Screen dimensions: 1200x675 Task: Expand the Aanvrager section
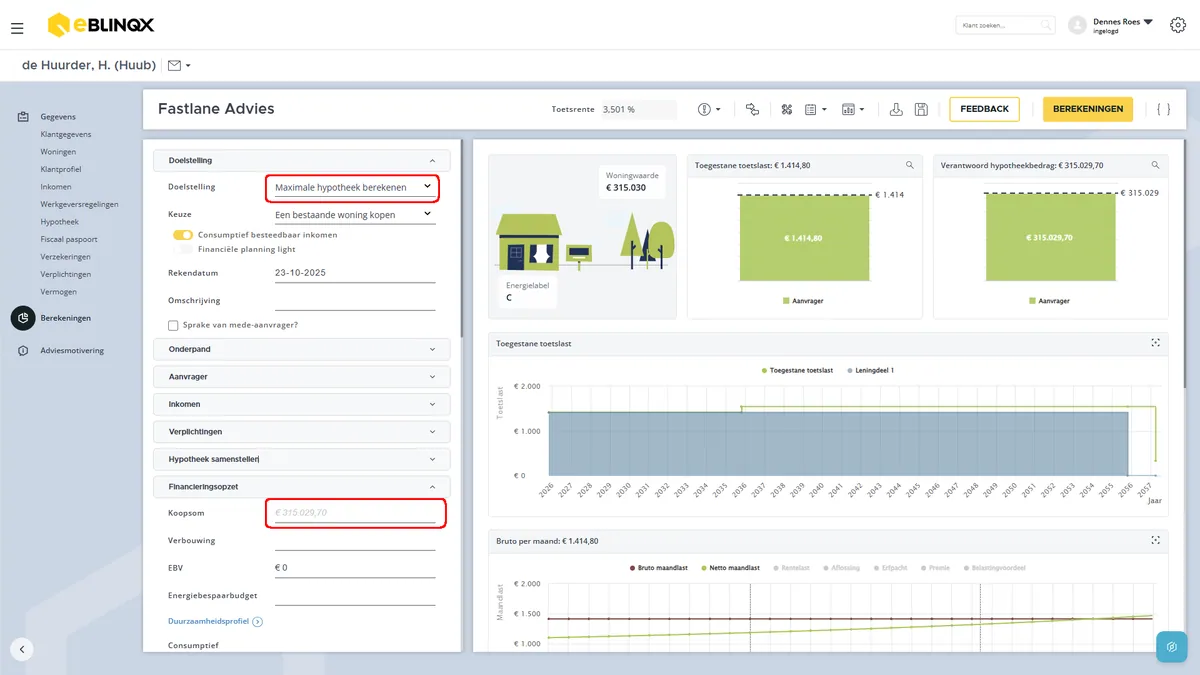[302, 377]
